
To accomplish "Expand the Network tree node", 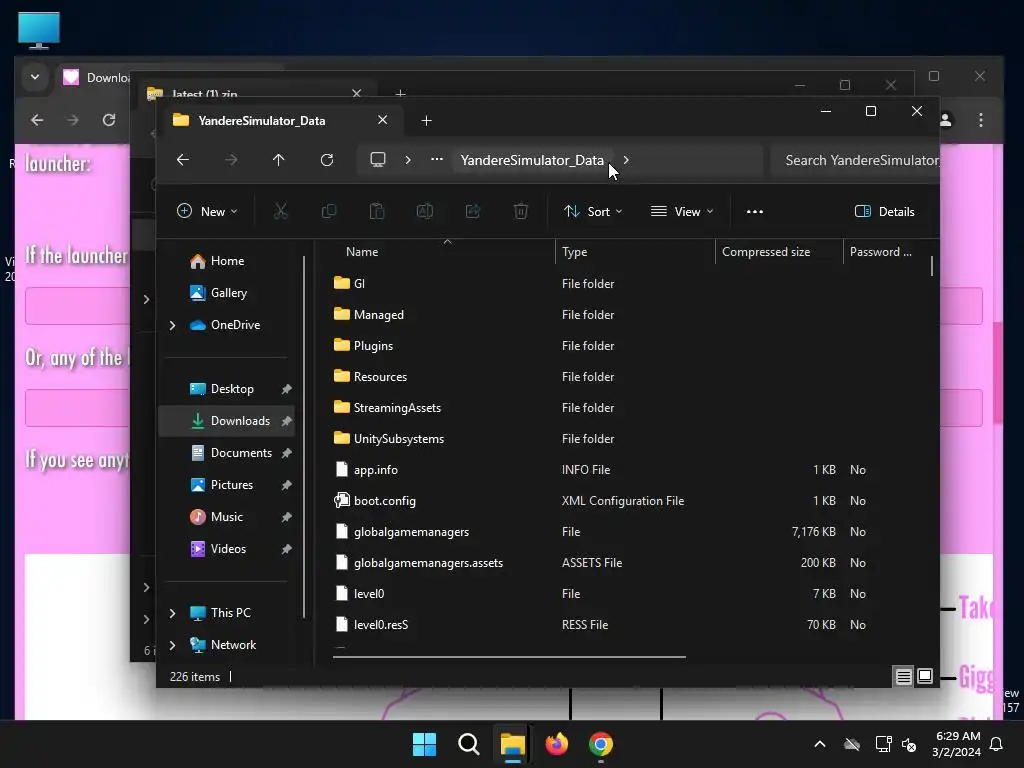I will click(172, 645).
